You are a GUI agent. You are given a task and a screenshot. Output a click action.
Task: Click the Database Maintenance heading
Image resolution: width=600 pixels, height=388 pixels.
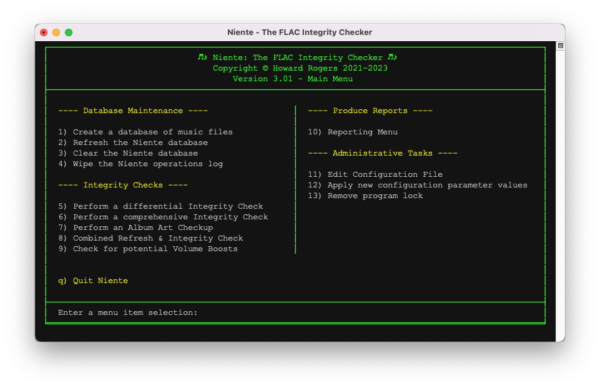[x=133, y=111]
